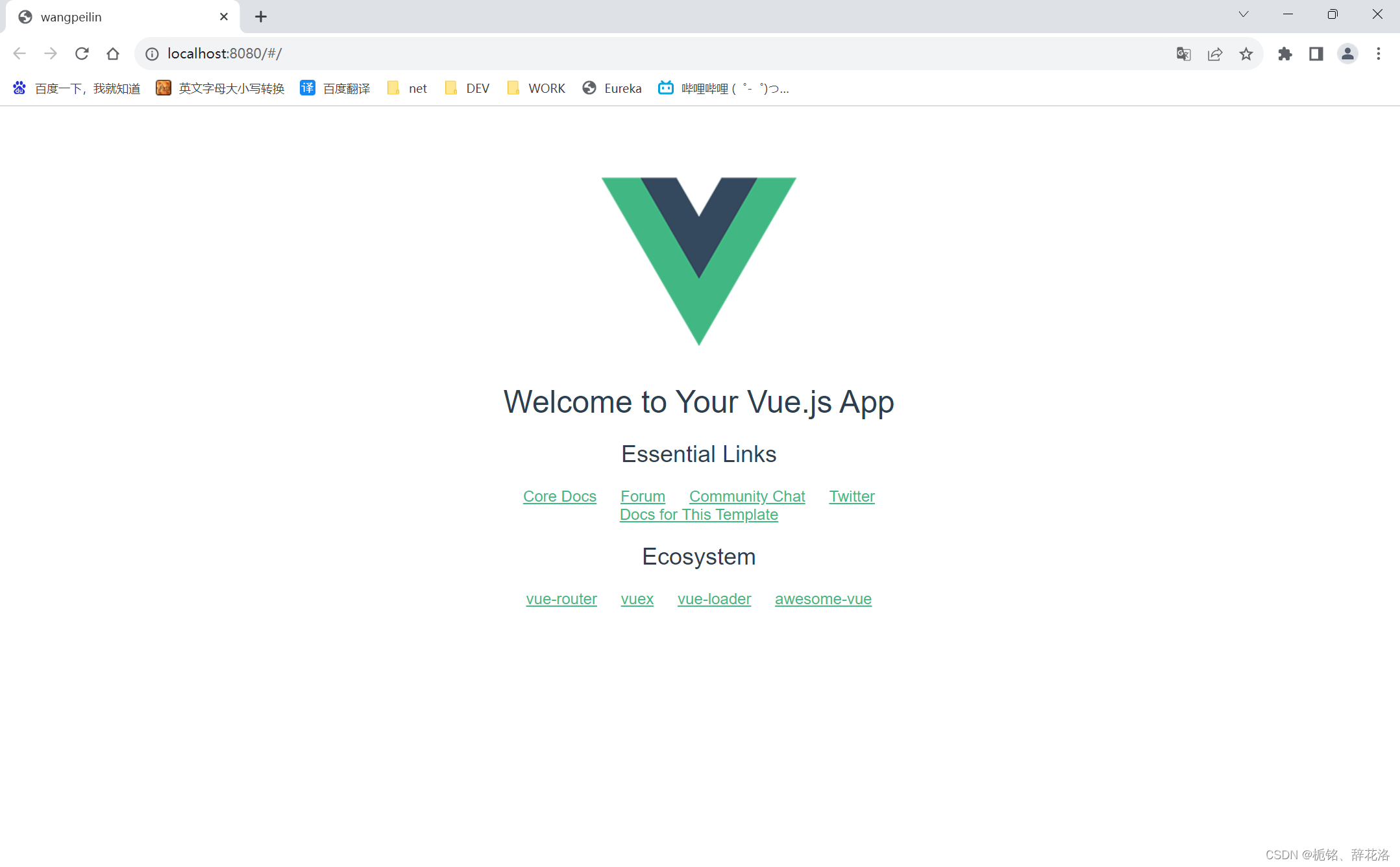Image resolution: width=1400 pixels, height=867 pixels.
Task: Select the wangpeilin tab
Action: [71, 17]
